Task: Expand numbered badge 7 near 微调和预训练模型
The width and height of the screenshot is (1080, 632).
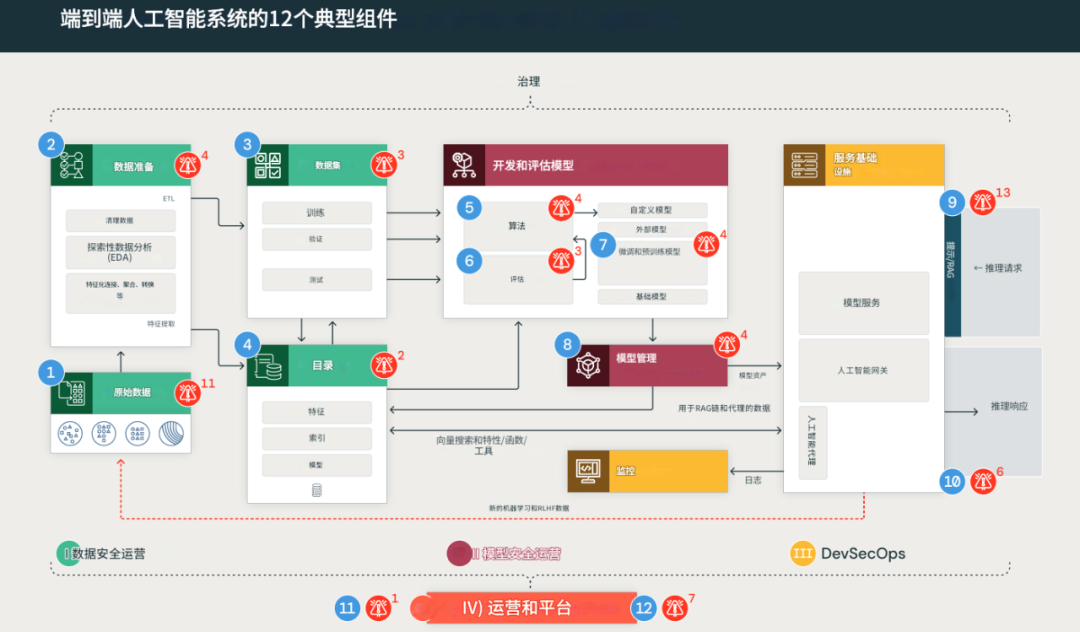Action: pos(601,244)
